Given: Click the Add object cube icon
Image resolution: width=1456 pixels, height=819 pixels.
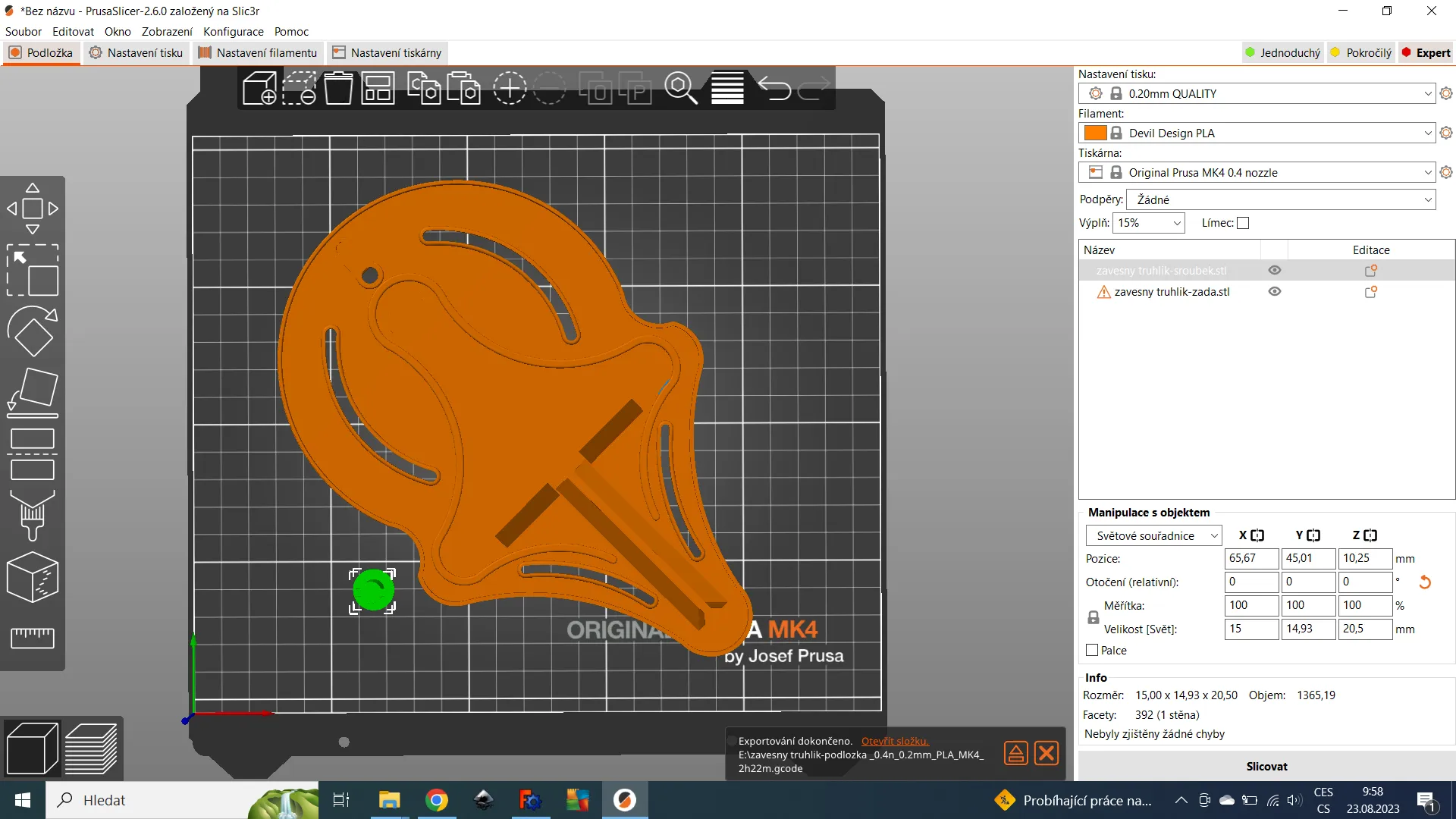Looking at the screenshot, I should pos(259,88).
